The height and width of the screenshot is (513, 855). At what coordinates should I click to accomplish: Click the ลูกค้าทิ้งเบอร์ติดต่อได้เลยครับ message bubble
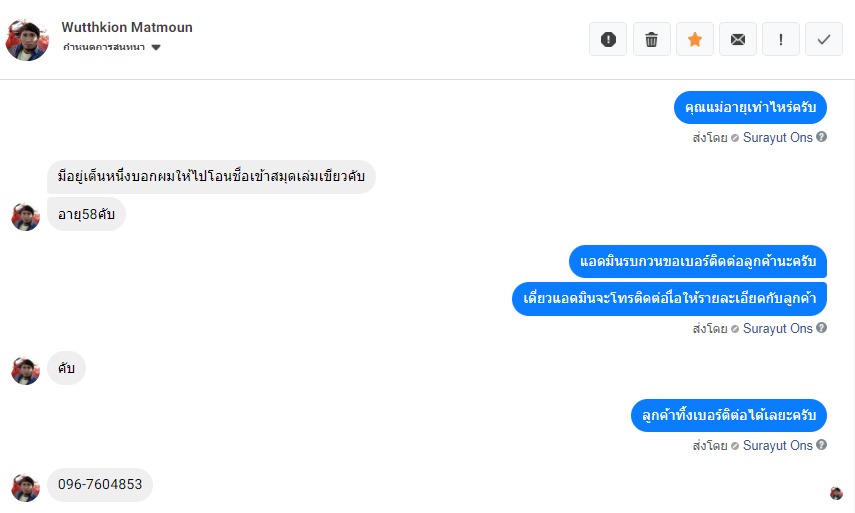tap(729, 415)
